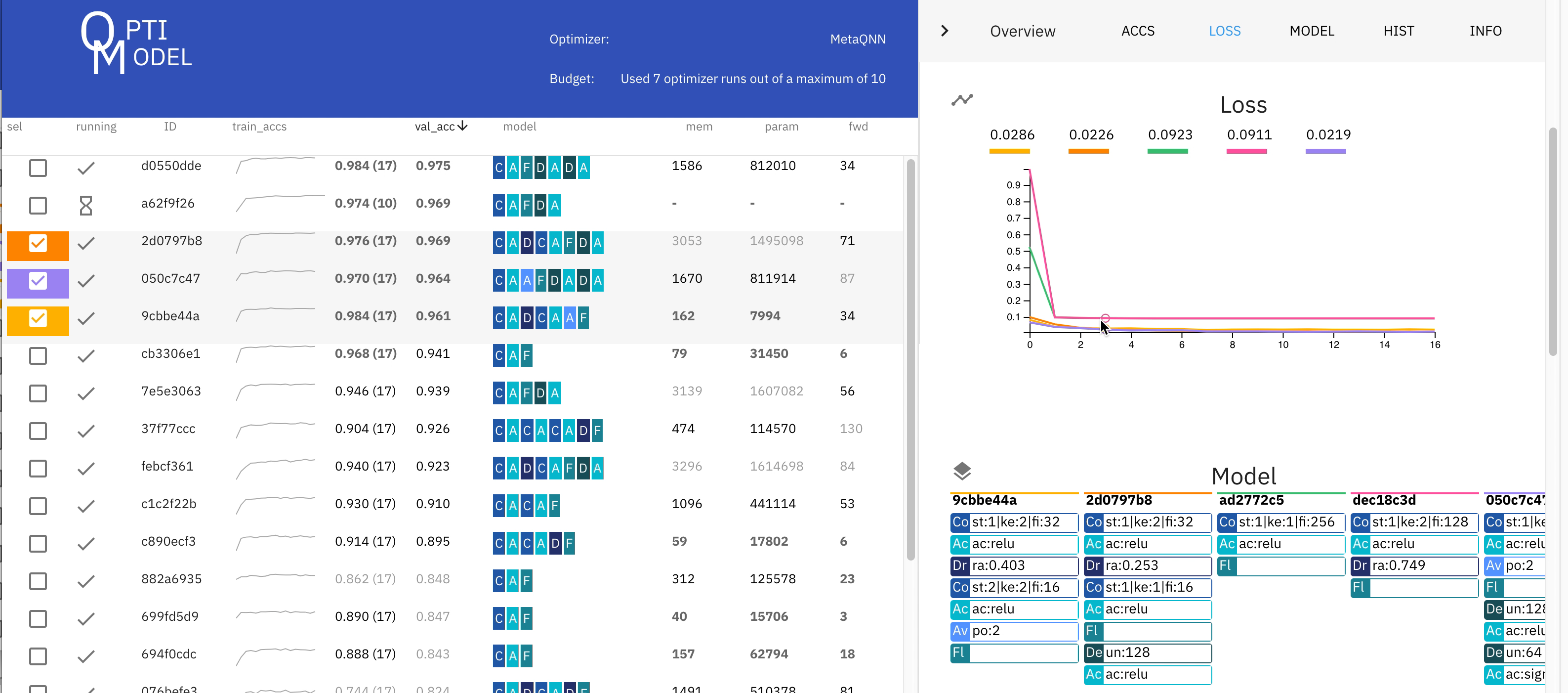Click the hourglass running icon for a62f9f26

coord(86,205)
